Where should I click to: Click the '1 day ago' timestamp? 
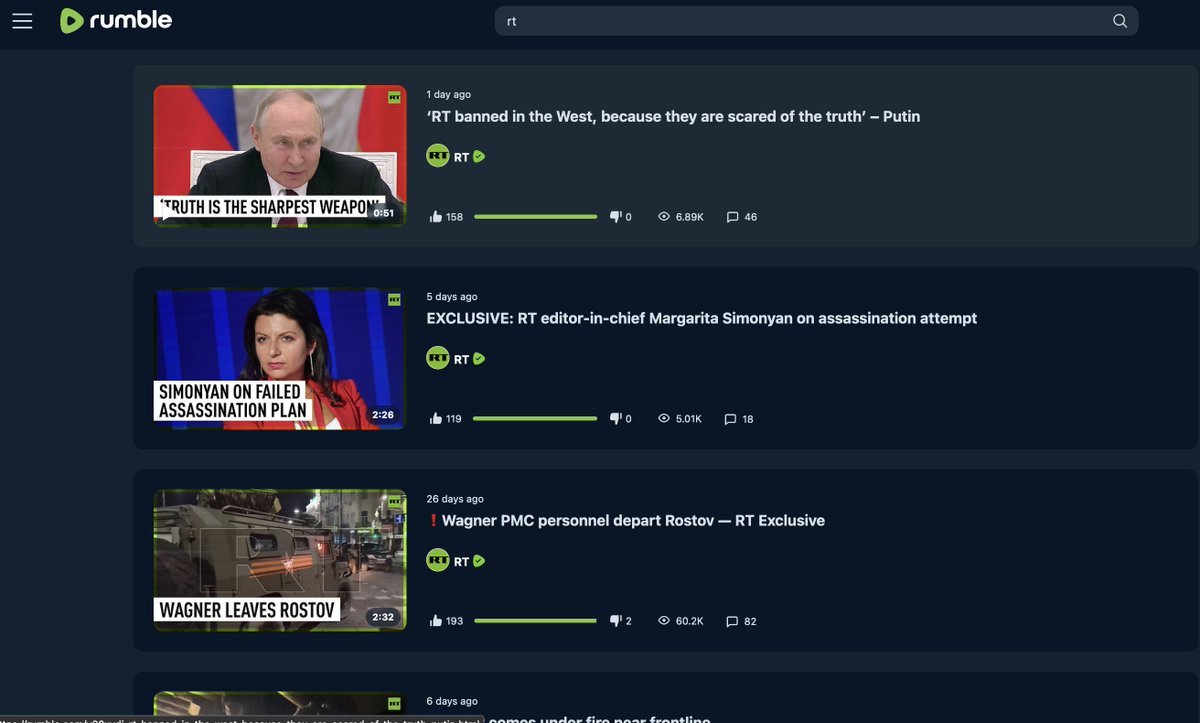449,95
